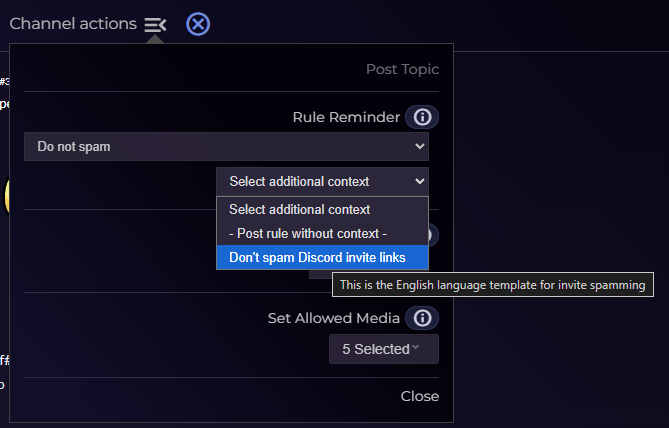Open the "Do not spam" rule dropdown

point(226,147)
